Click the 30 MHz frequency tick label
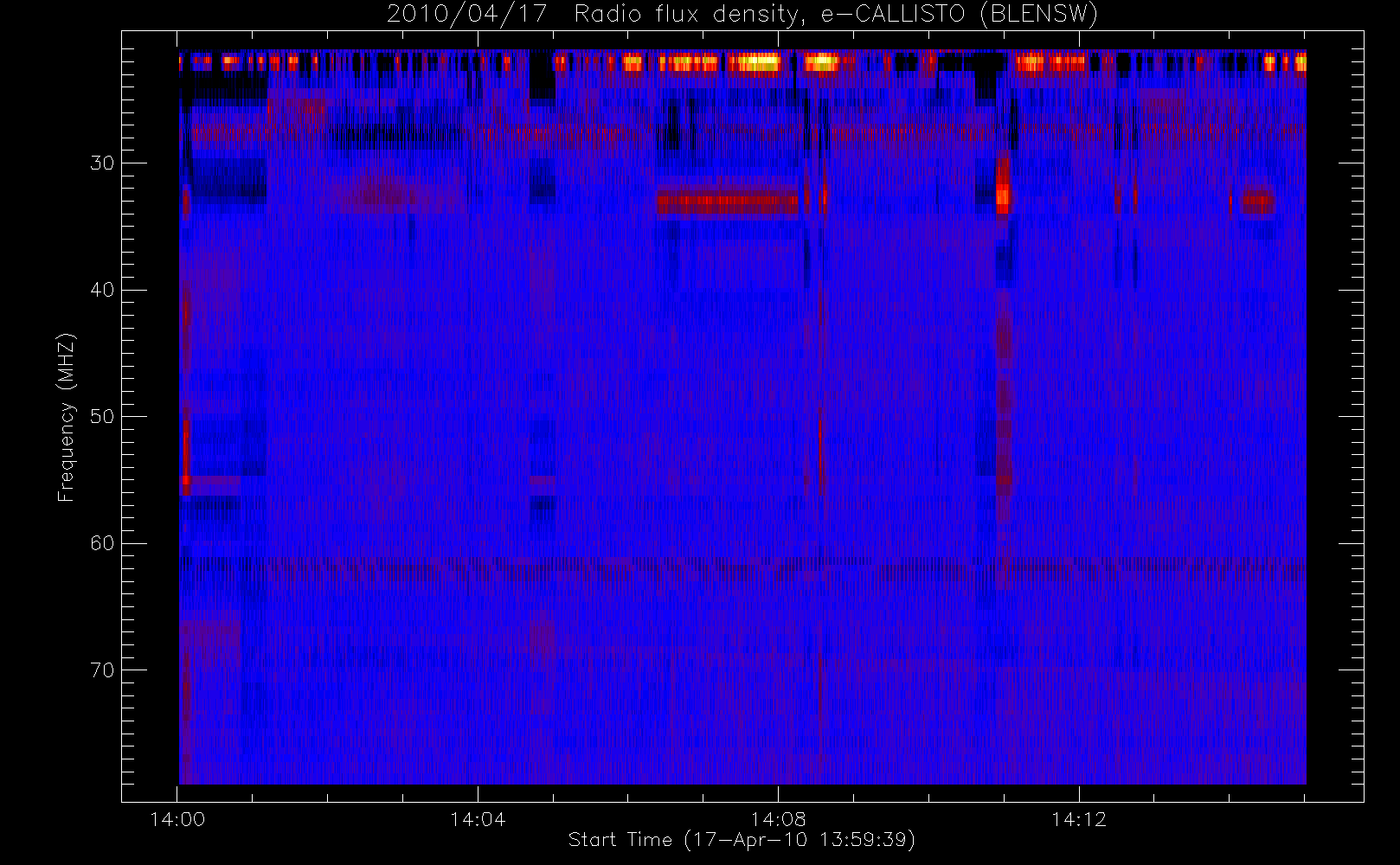Screen dimensions: 1400x865 [102, 163]
